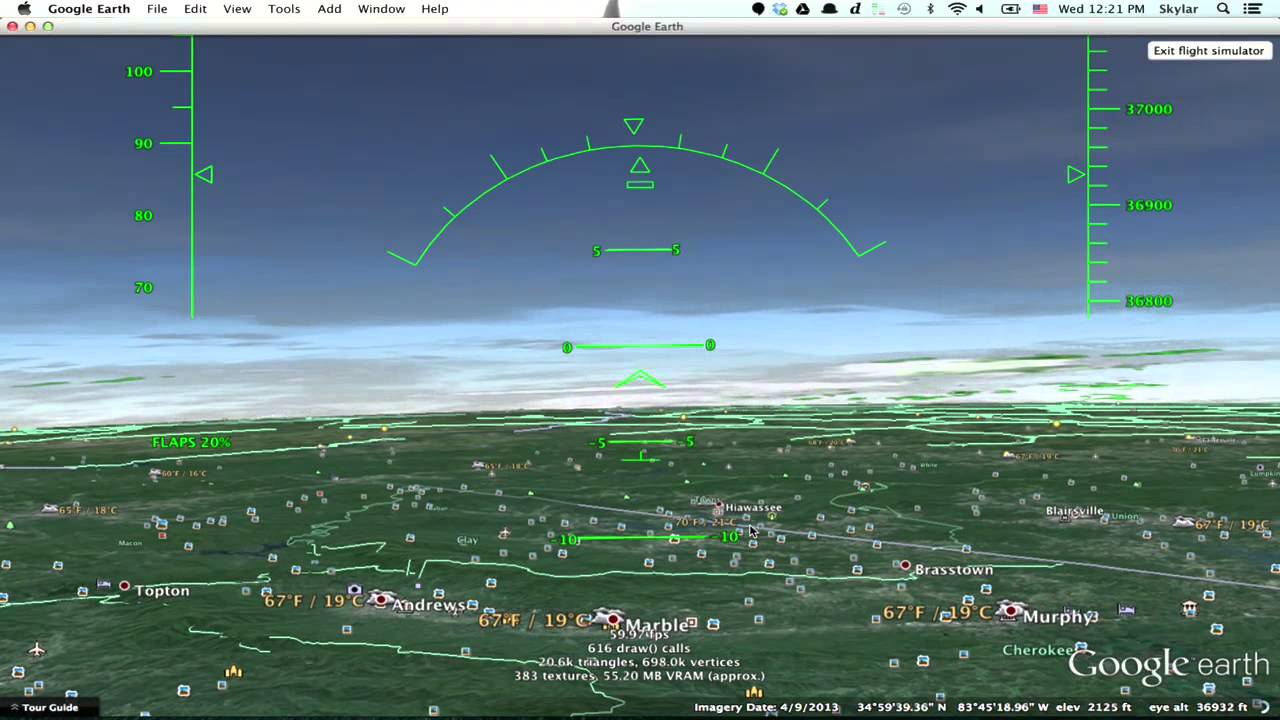Click the Andrews place label
This screenshot has height=720, width=1280.
click(428, 605)
